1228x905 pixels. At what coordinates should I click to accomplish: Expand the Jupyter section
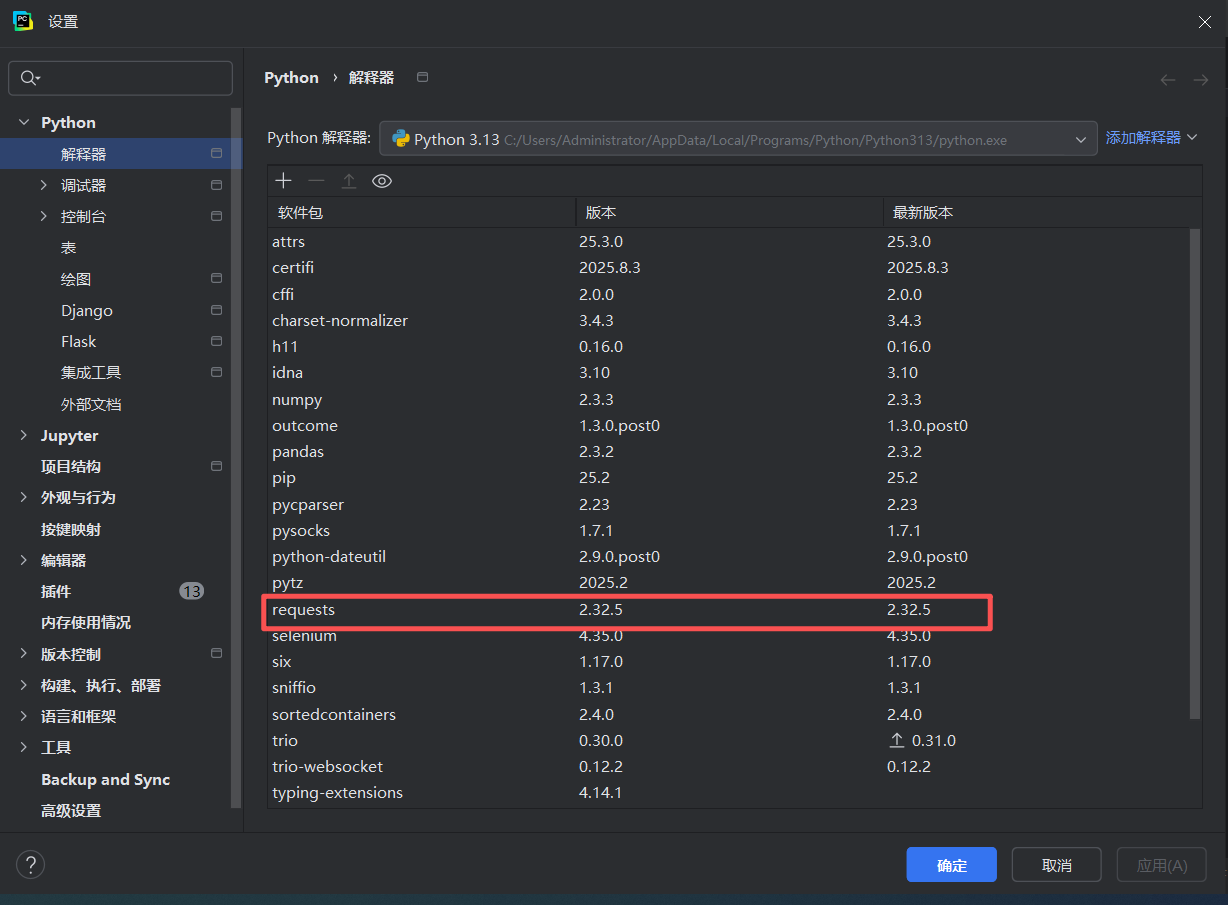coord(24,435)
